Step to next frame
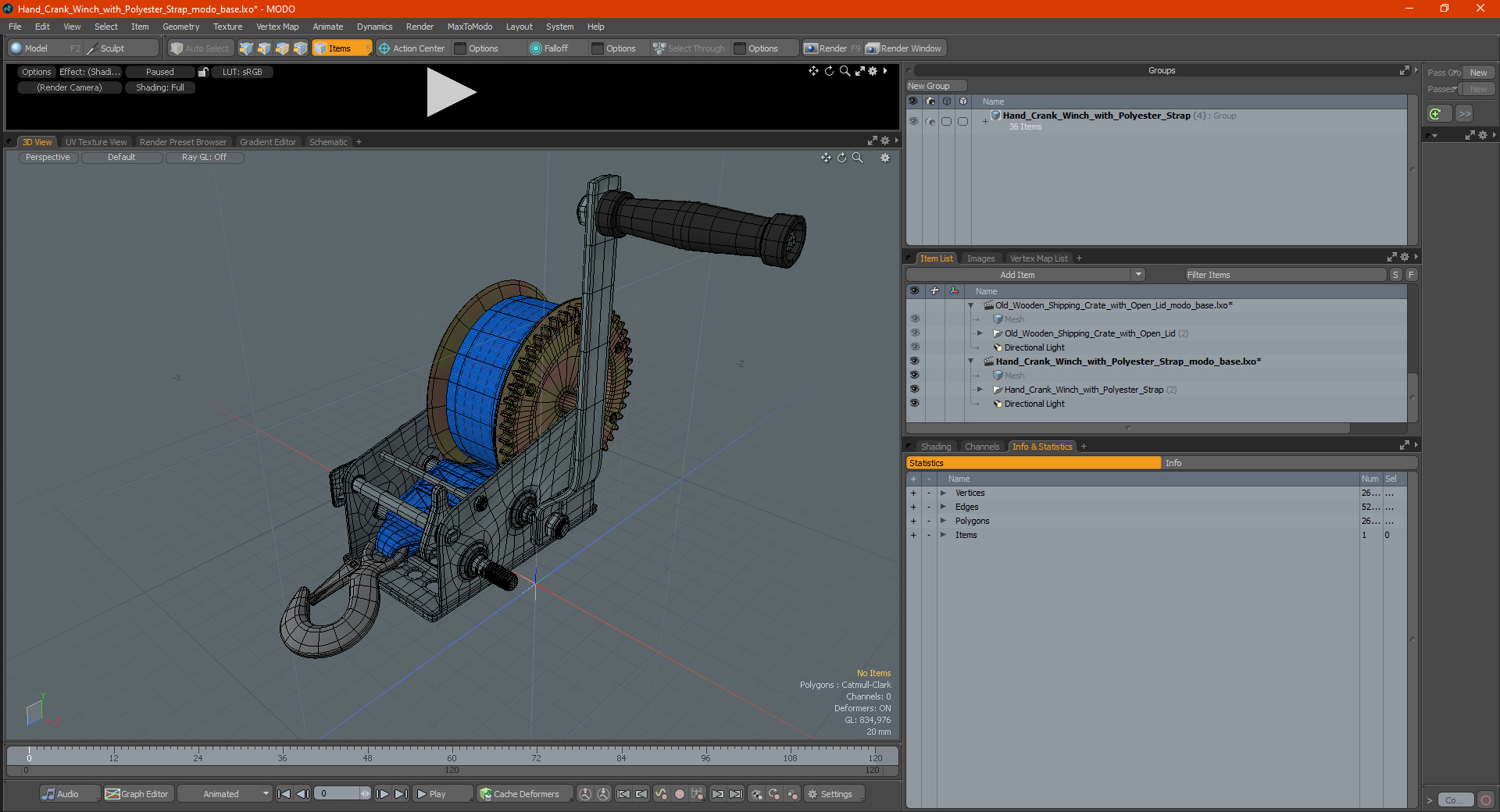The image size is (1500, 812). tap(383, 794)
